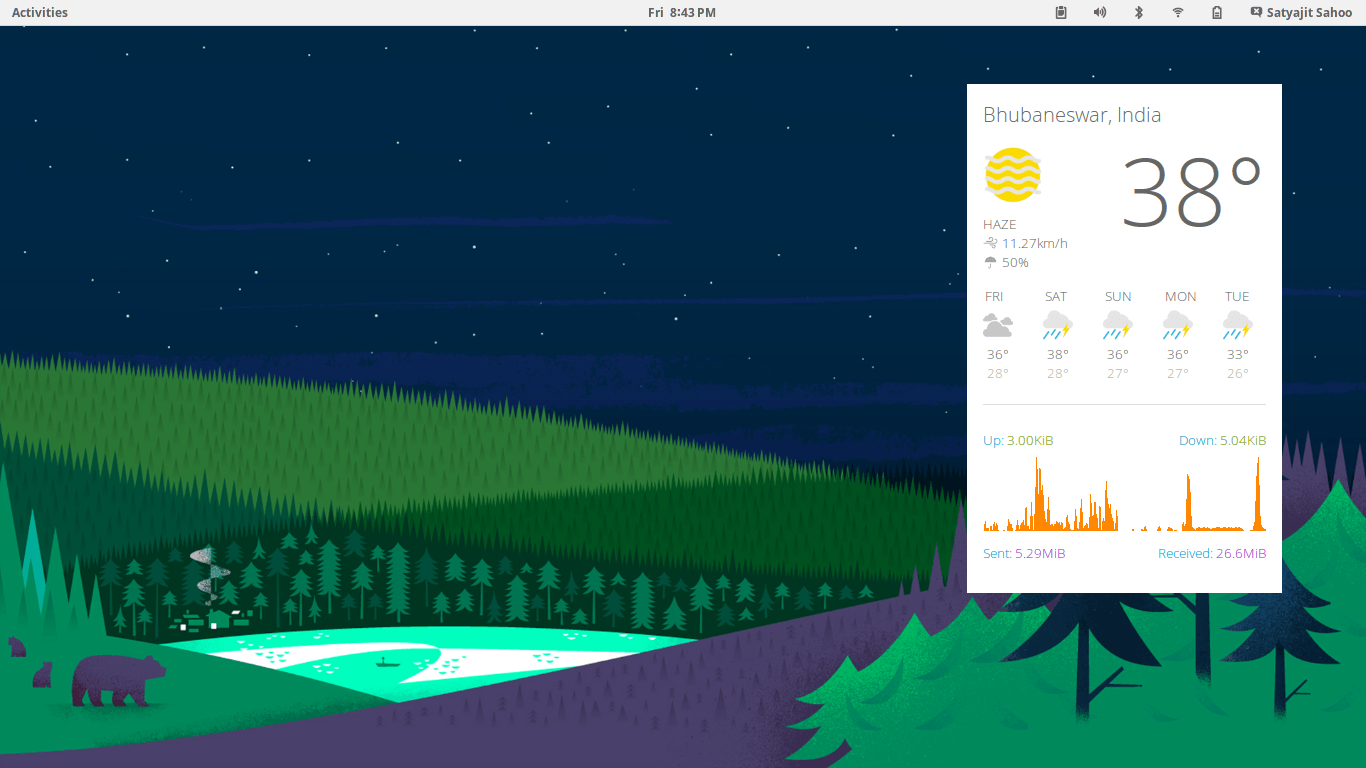Open the Activities overview
1366x768 pixels.
40,13
